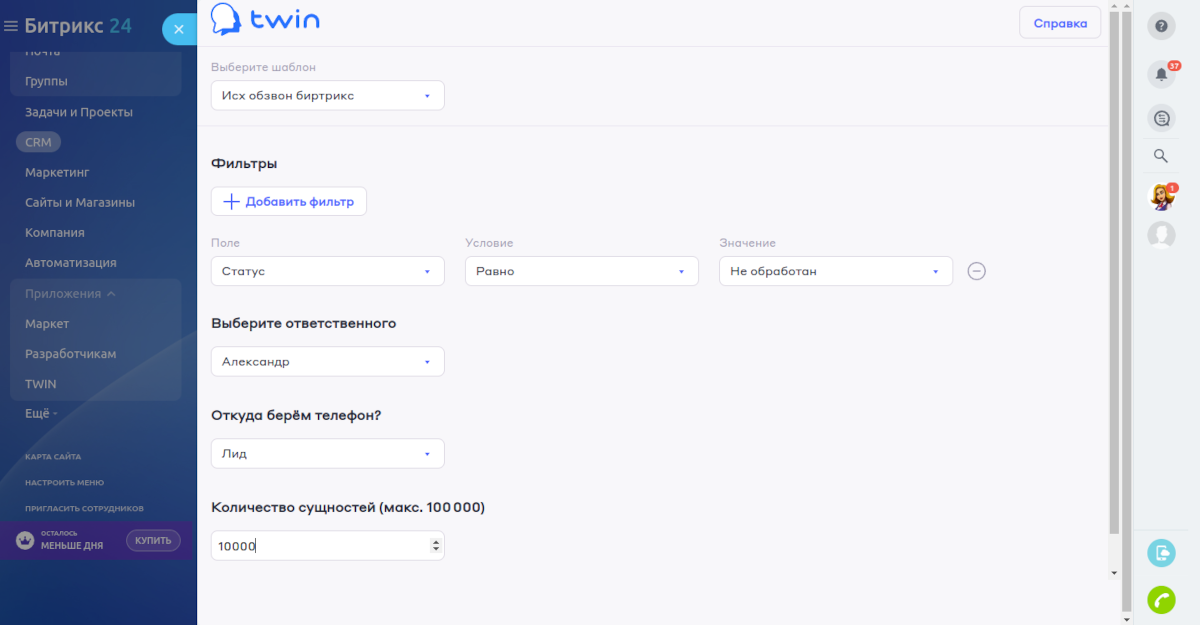
Task: Open Задачи и Проекты in sidebar
Action: 79,112
